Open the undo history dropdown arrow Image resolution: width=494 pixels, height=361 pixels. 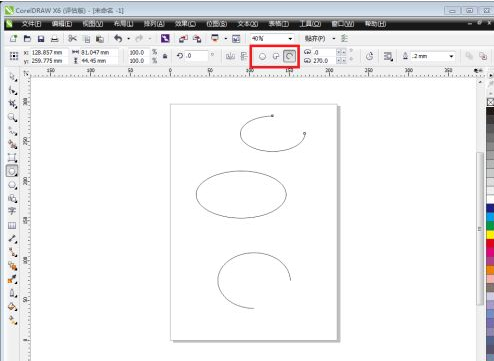[x=129, y=39]
